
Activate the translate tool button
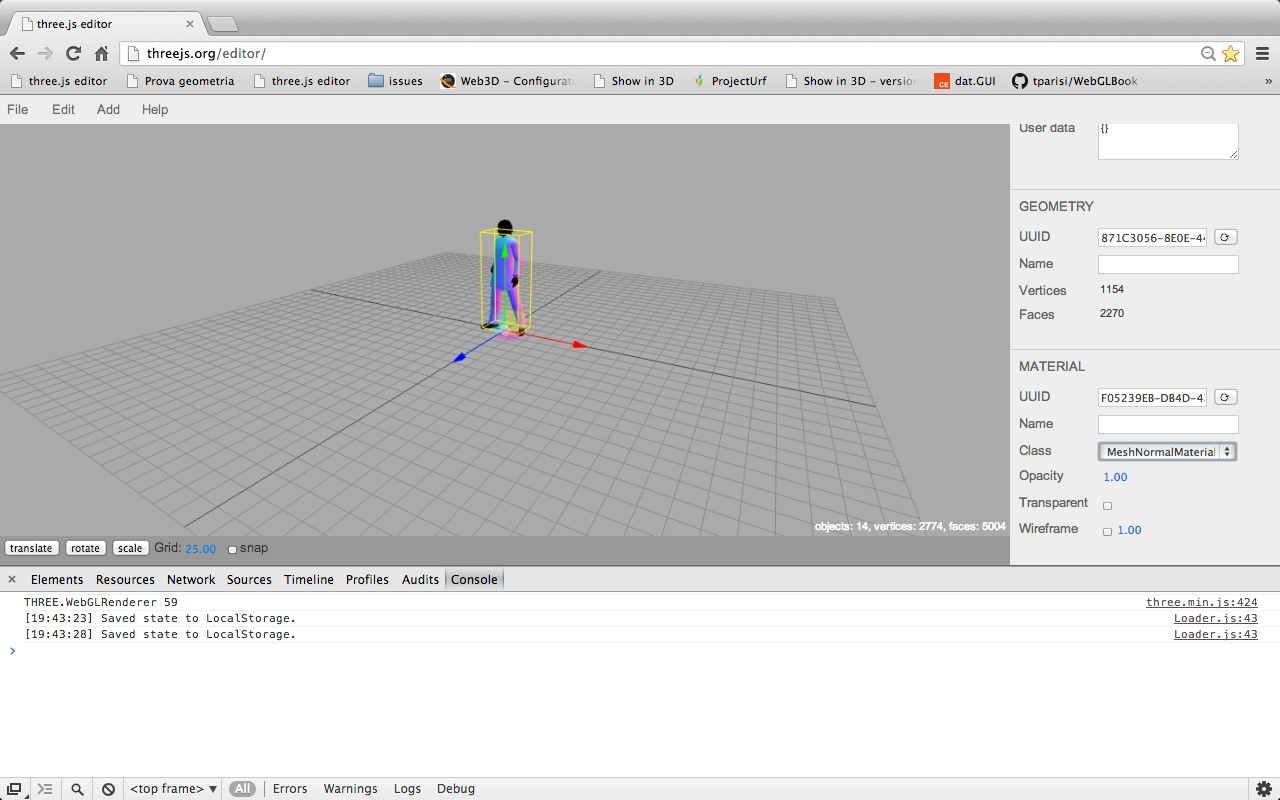pyautogui.click(x=32, y=548)
